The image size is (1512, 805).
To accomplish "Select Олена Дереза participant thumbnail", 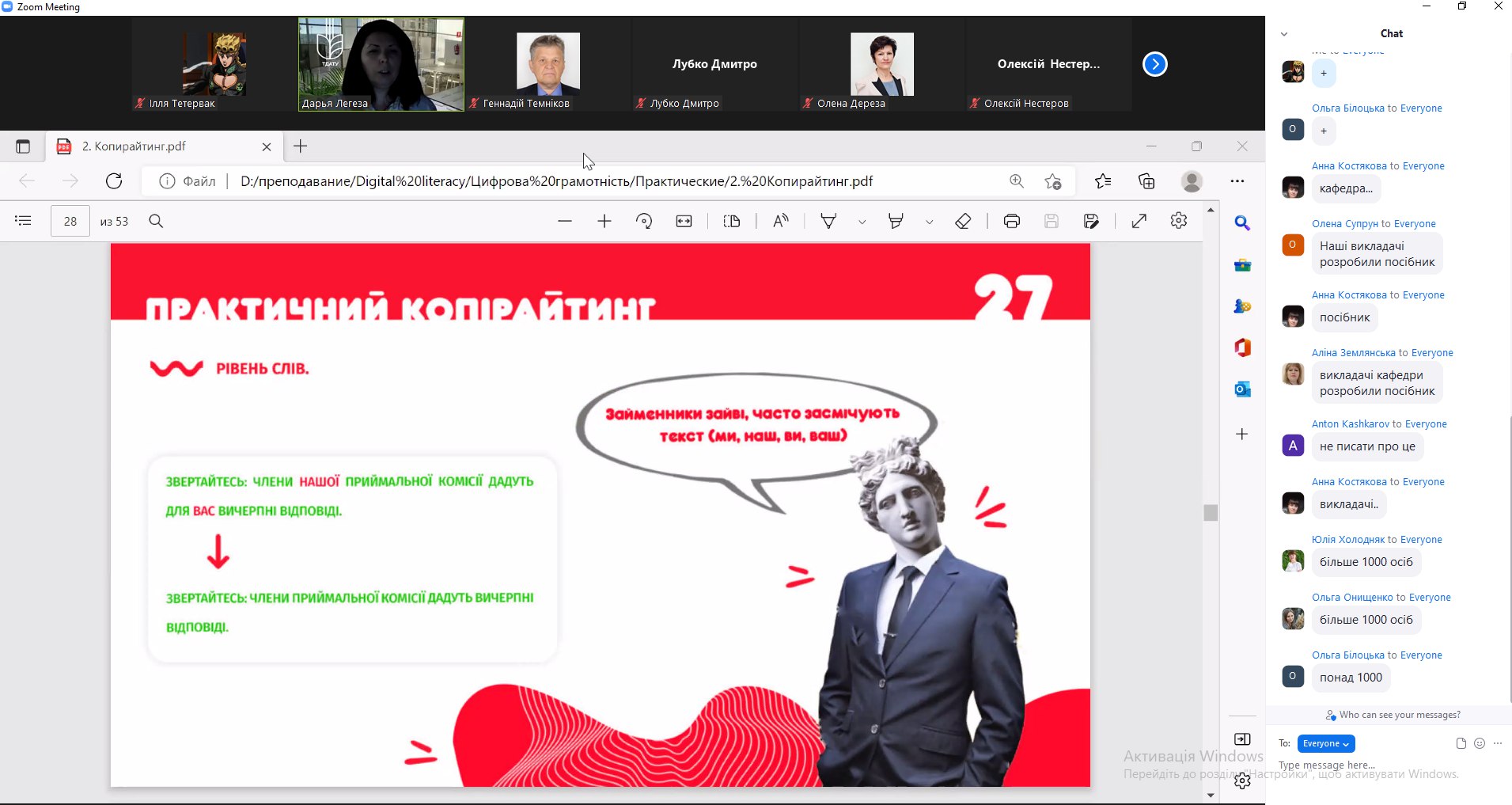I will coord(882,64).
